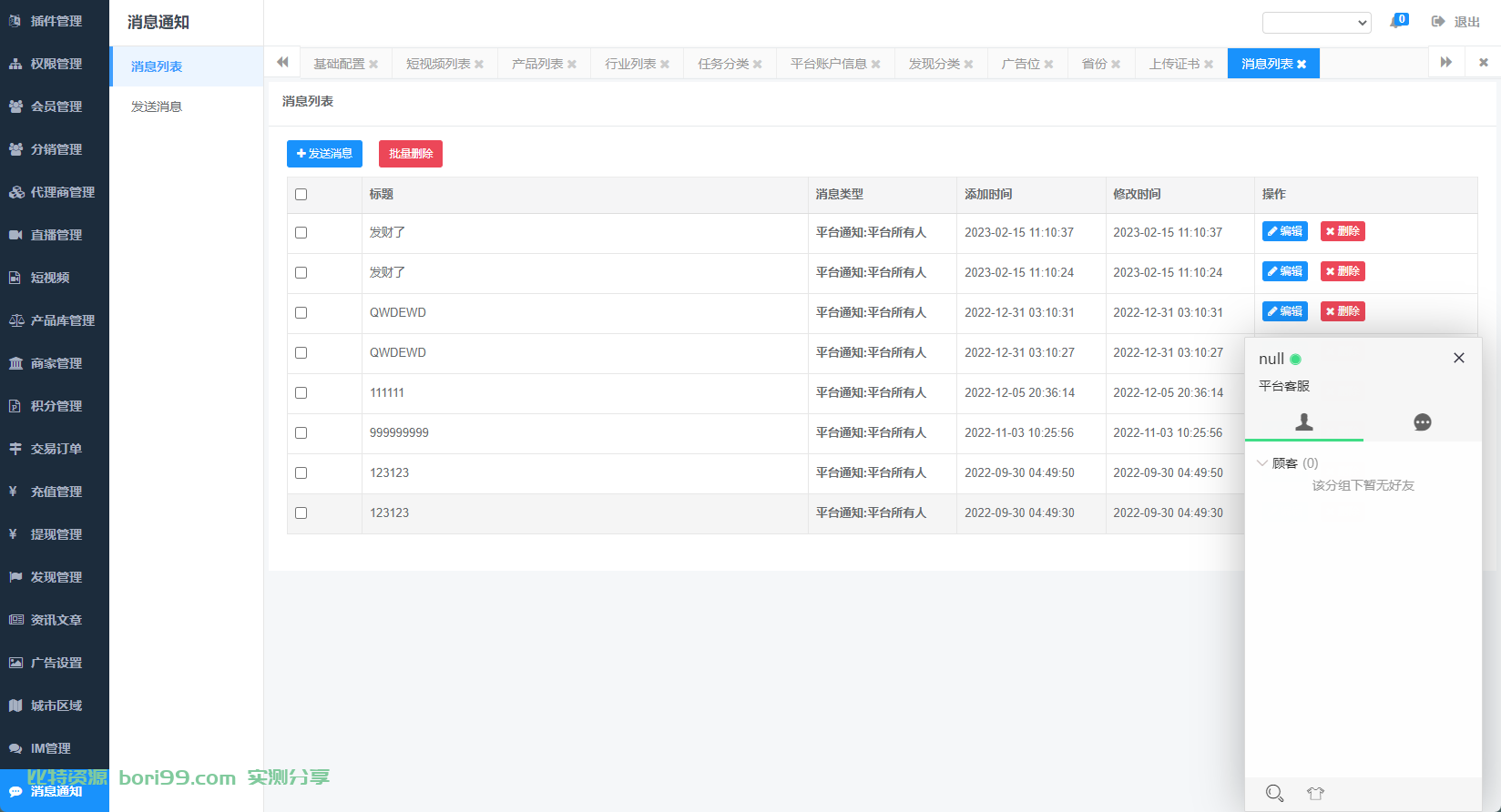The width and height of the screenshot is (1501, 812).
Task: Open 广告设置 sidebar section
Action: pos(55,663)
